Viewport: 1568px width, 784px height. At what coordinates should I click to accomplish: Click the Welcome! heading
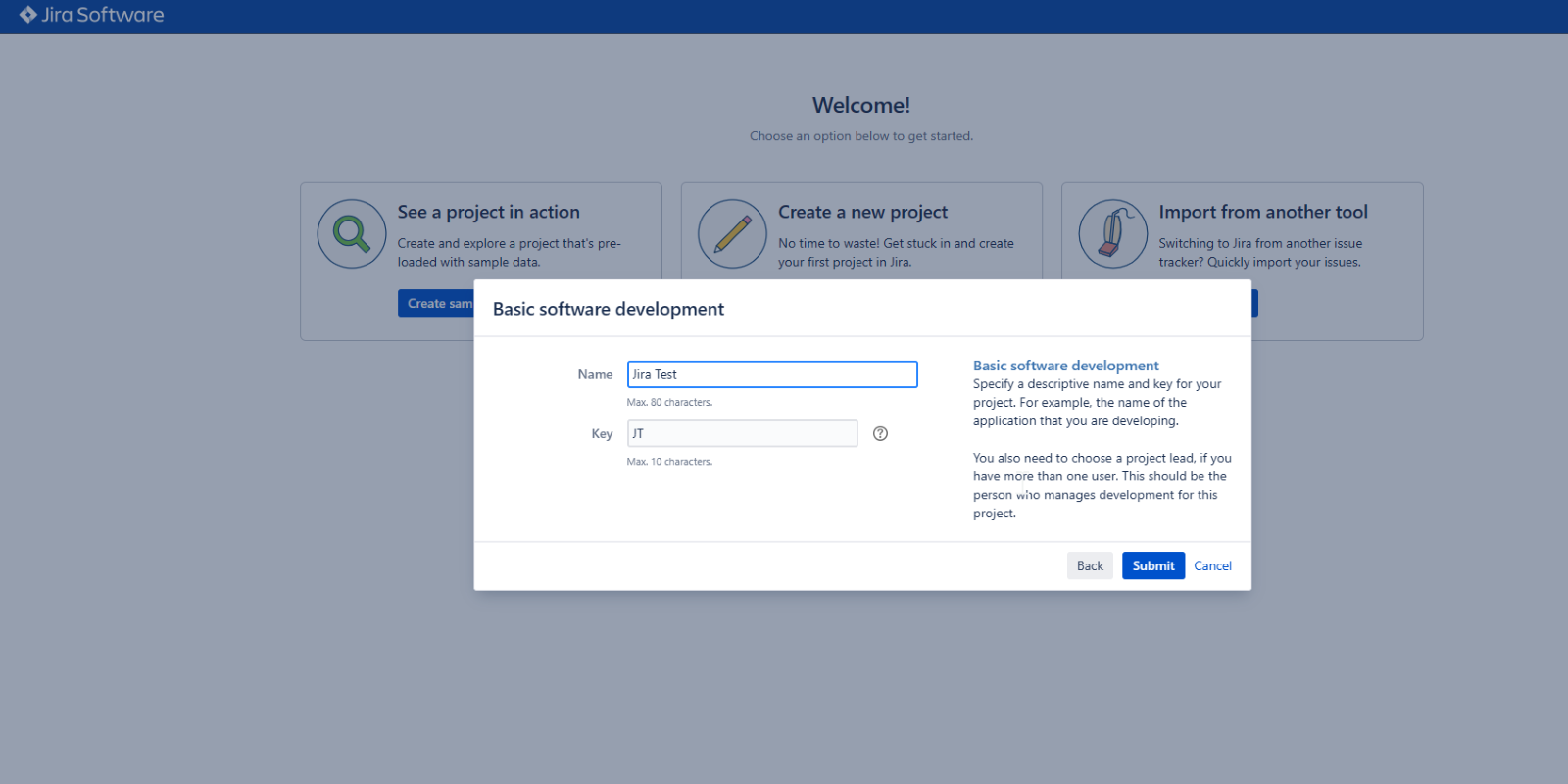pos(861,105)
